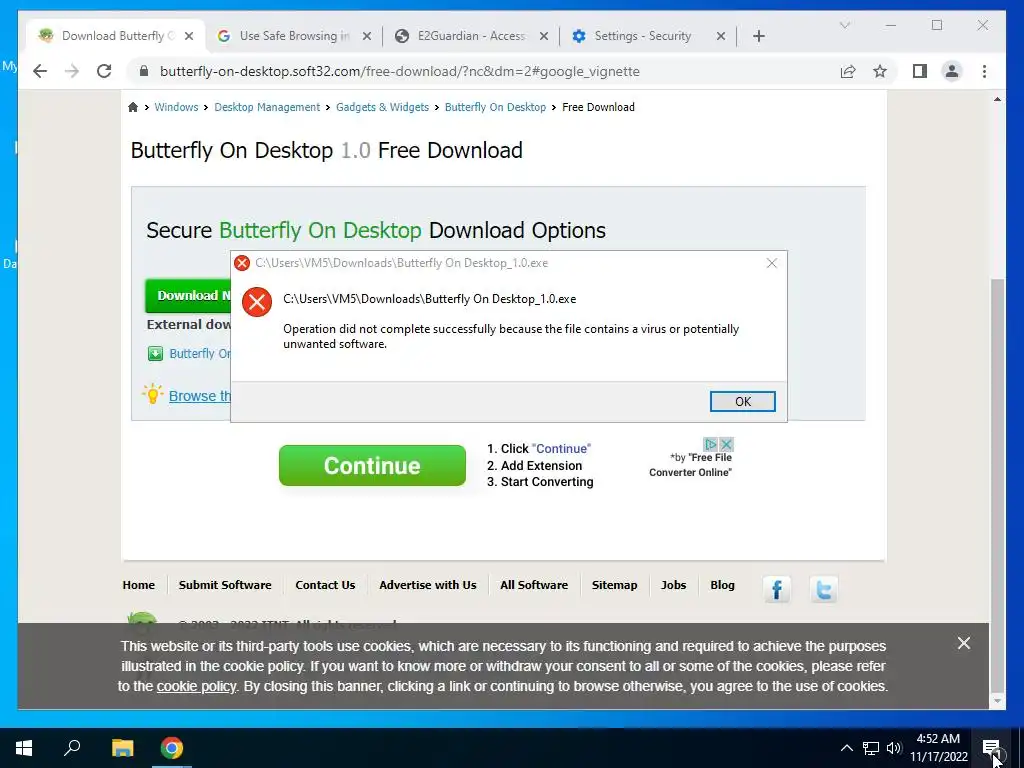The image size is (1024, 768).
Task: Bookmark this page with the star
Action: coord(880,71)
